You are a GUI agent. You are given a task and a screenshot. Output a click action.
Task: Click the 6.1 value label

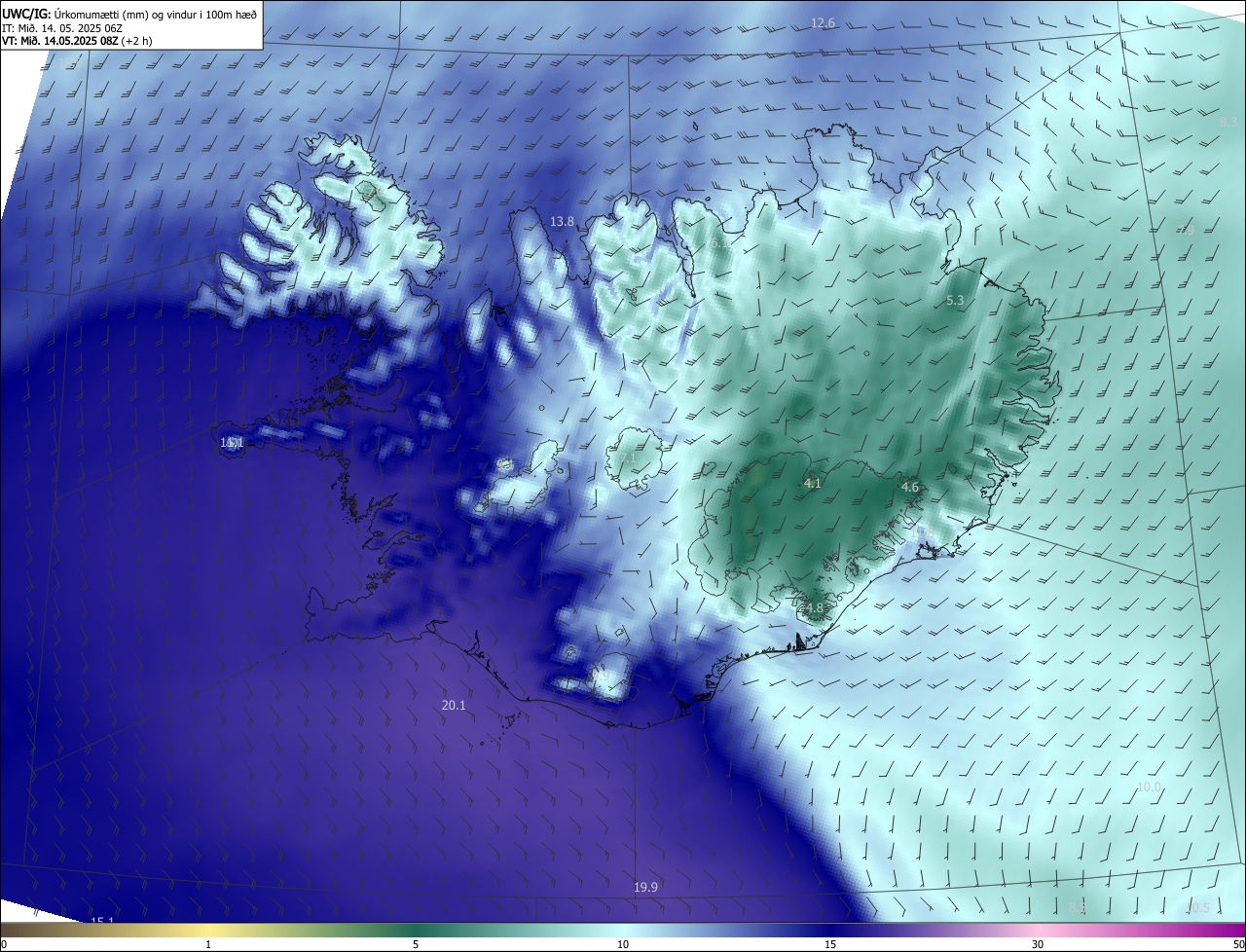717,243
